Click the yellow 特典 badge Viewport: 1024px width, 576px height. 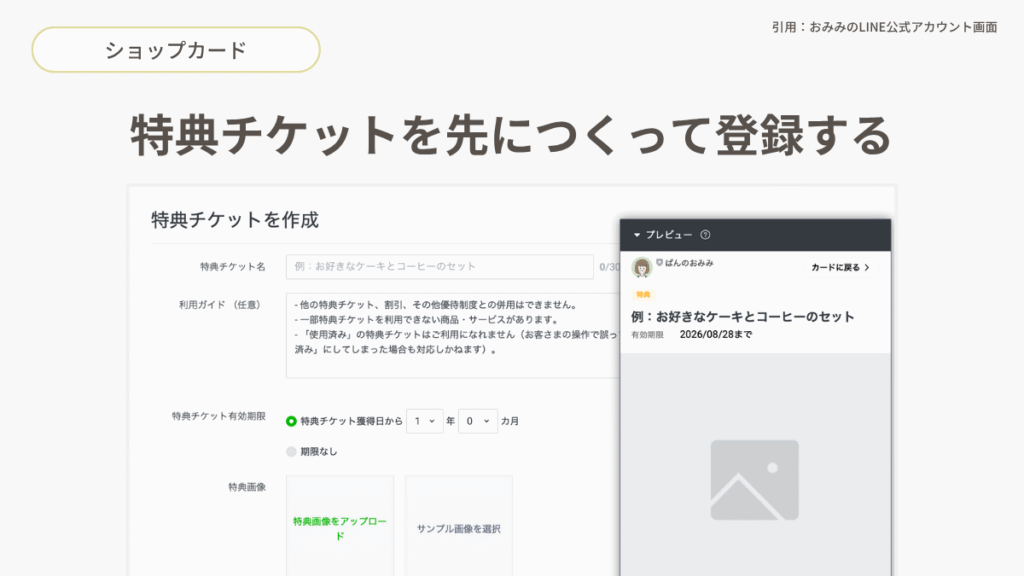(x=642, y=295)
